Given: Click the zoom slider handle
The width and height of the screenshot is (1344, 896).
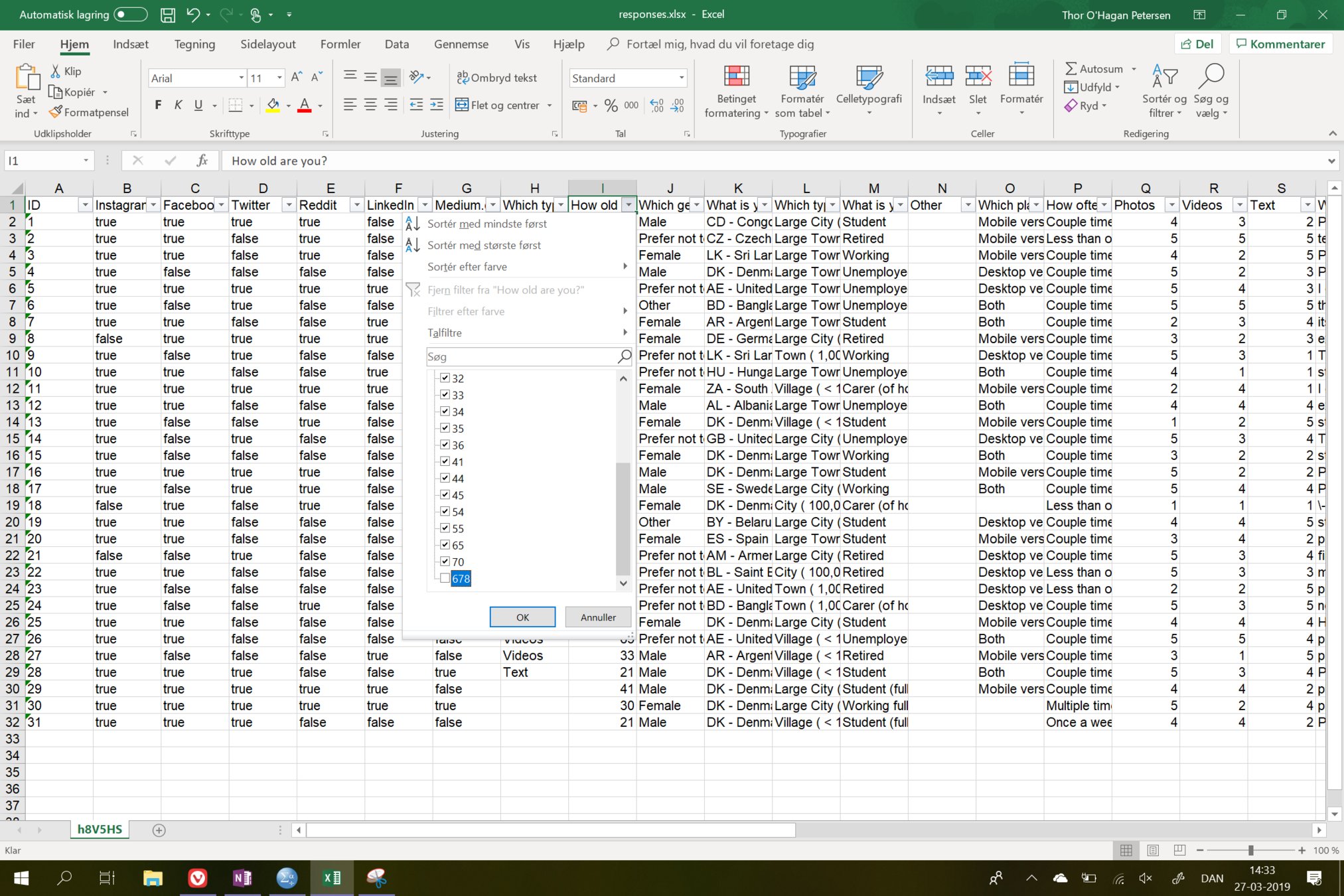Looking at the screenshot, I should tap(1250, 850).
